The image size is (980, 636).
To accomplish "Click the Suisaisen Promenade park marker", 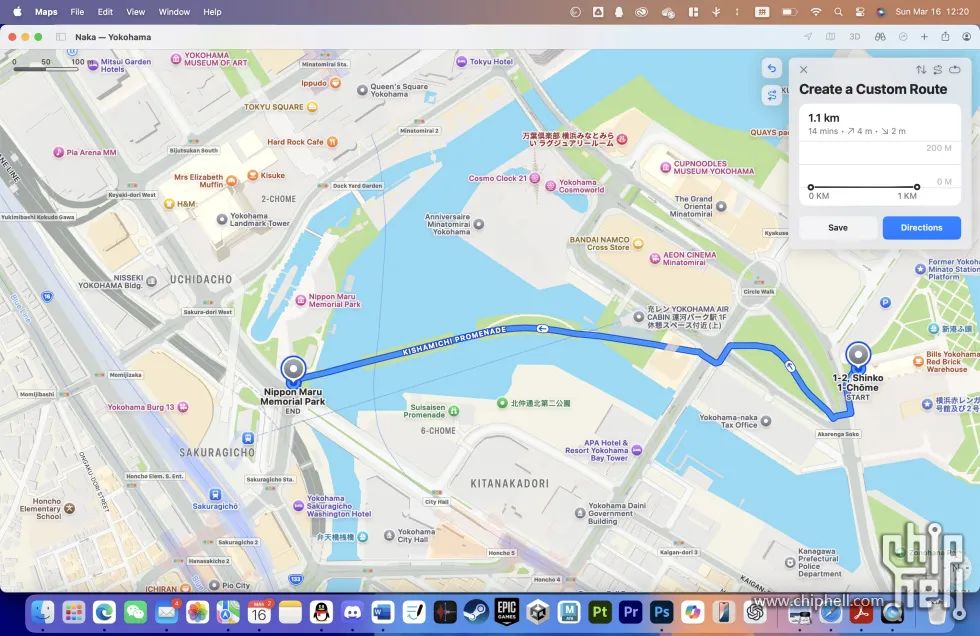I will click(x=454, y=410).
